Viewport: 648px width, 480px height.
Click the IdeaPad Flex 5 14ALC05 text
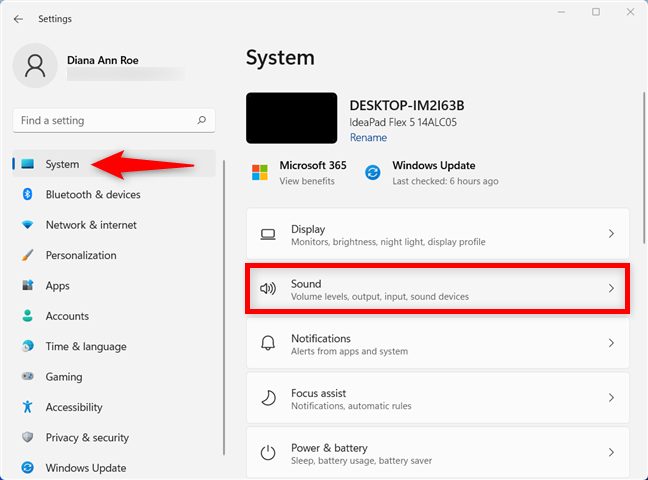pos(403,122)
